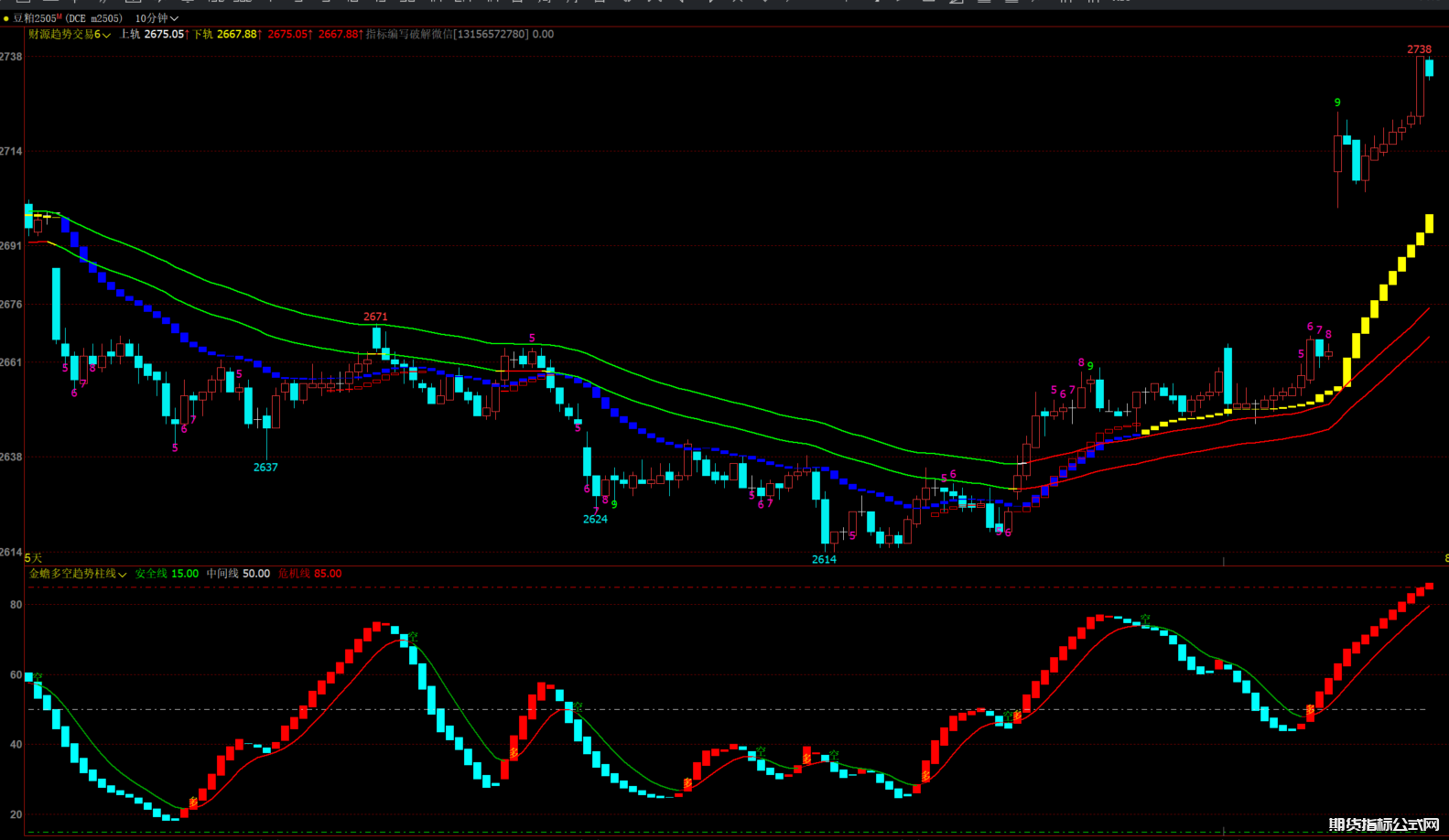Click the green 9 marker above the gap-up candle

point(1337,102)
